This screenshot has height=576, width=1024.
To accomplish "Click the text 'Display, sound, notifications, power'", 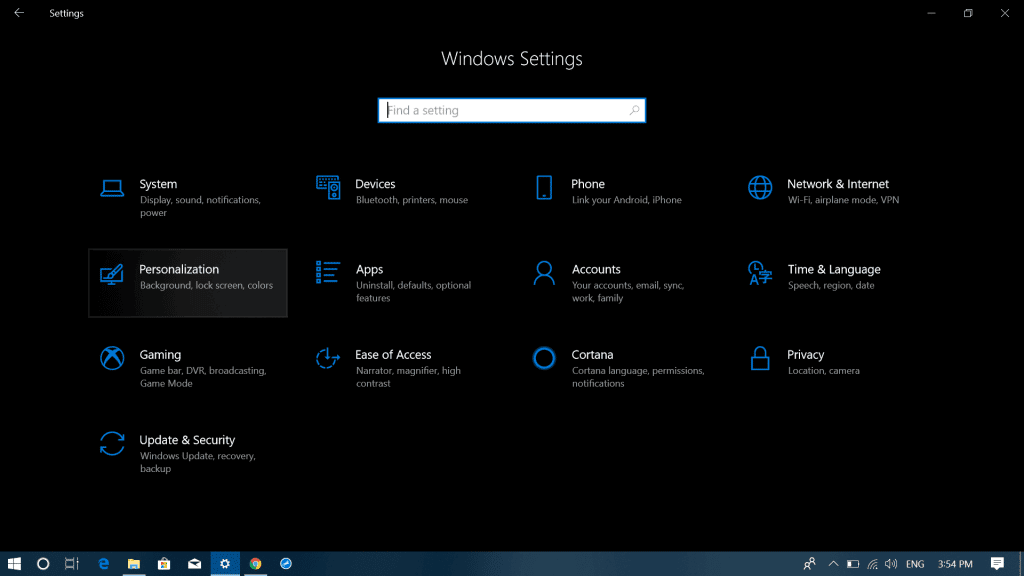I will (200, 206).
